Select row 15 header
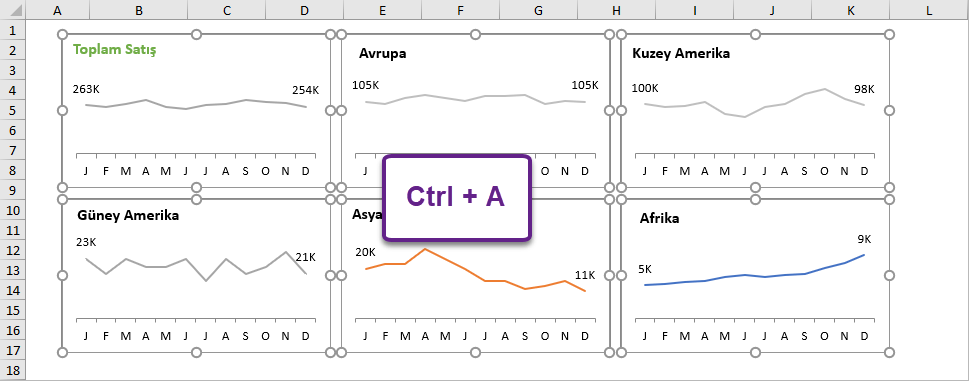Screen dimensions: 969x381 click(x=14, y=310)
